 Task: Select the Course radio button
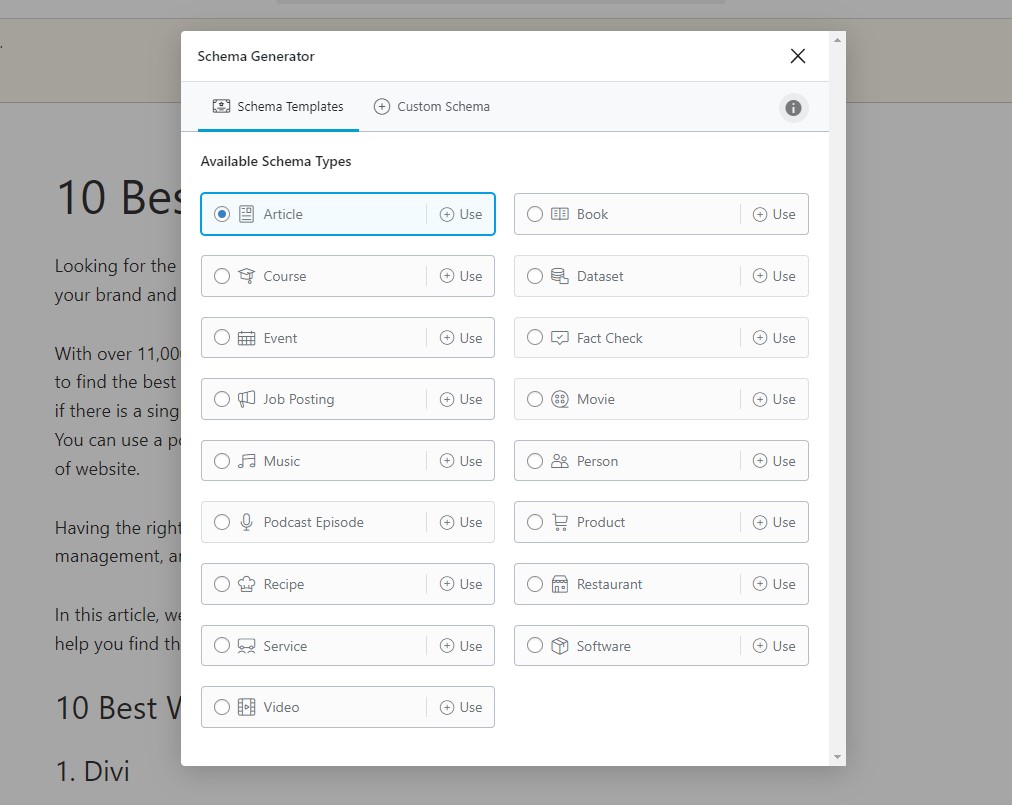[221, 276]
